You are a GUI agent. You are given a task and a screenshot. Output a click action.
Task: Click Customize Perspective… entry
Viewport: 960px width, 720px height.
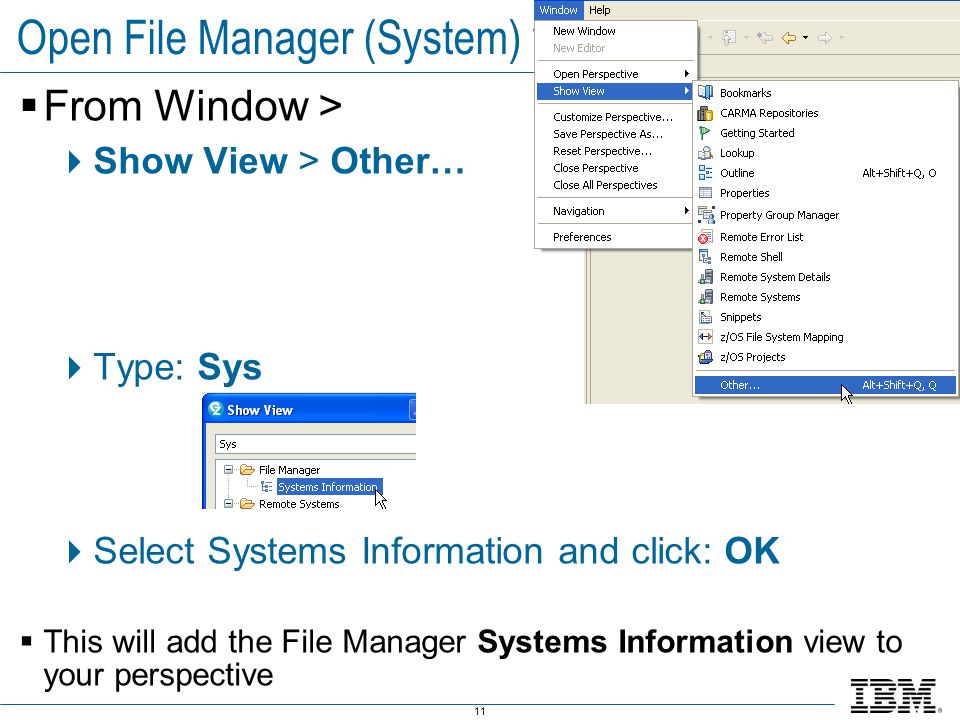613,117
